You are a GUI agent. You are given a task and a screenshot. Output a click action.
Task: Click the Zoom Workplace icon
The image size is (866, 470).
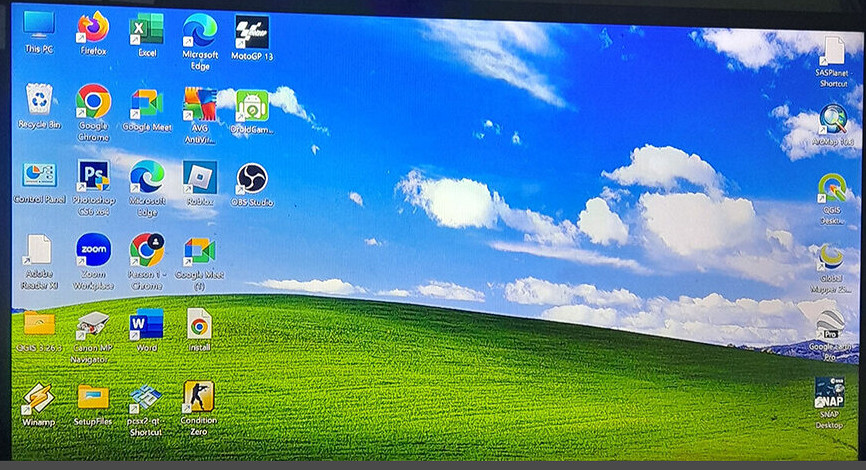pos(93,250)
